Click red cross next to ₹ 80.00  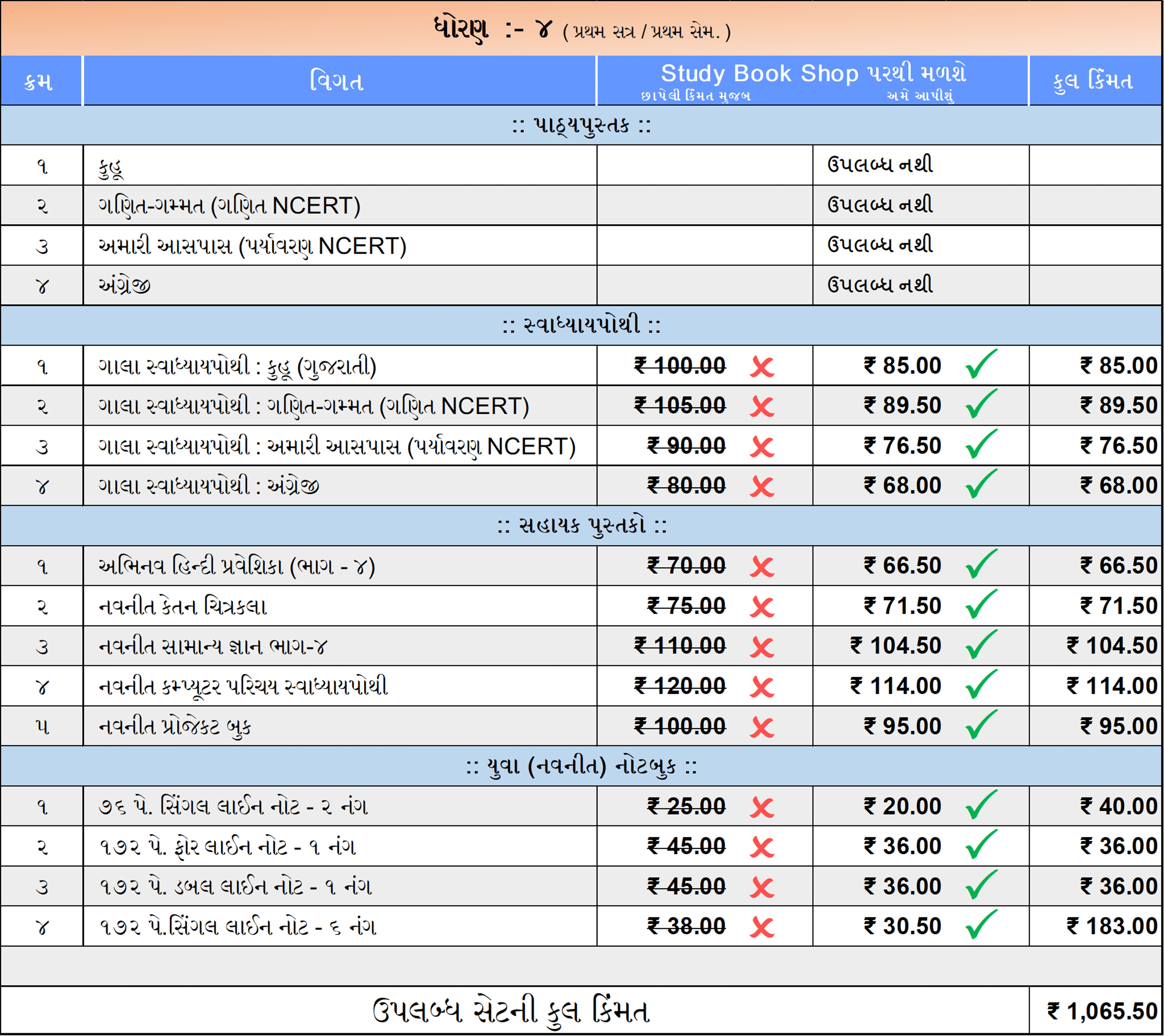tap(762, 487)
